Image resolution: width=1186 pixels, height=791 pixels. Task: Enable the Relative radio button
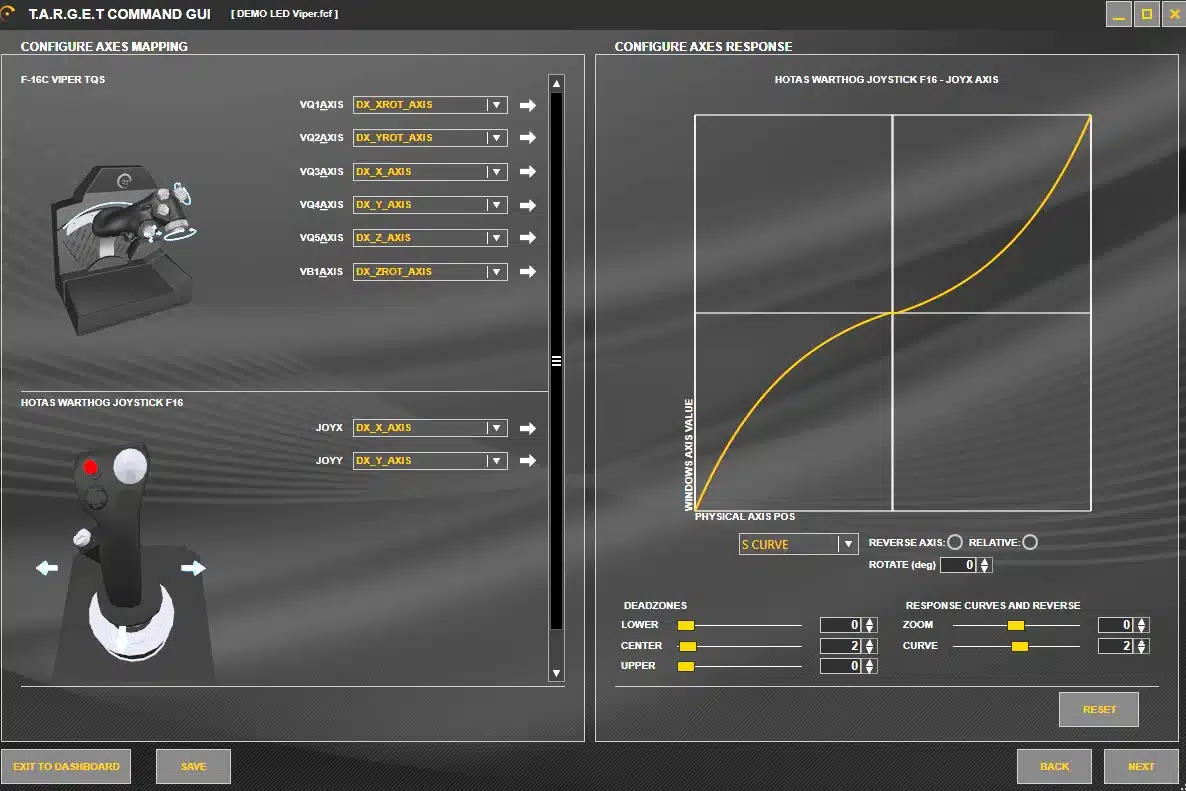click(1030, 542)
